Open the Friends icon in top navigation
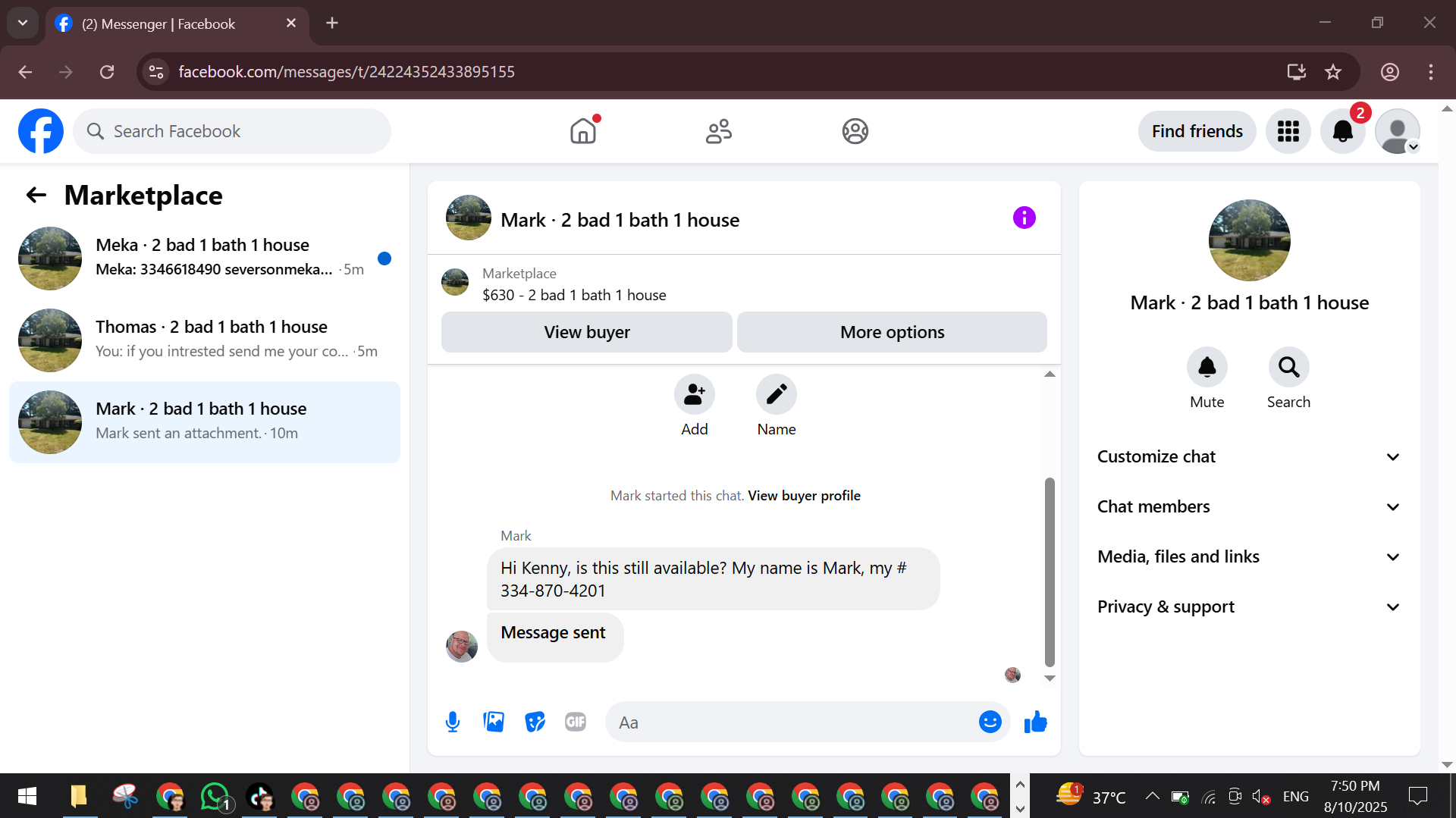 pyautogui.click(x=718, y=131)
